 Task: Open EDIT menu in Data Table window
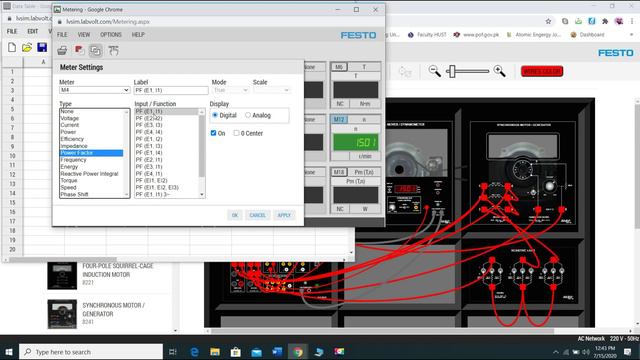tap(33, 31)
